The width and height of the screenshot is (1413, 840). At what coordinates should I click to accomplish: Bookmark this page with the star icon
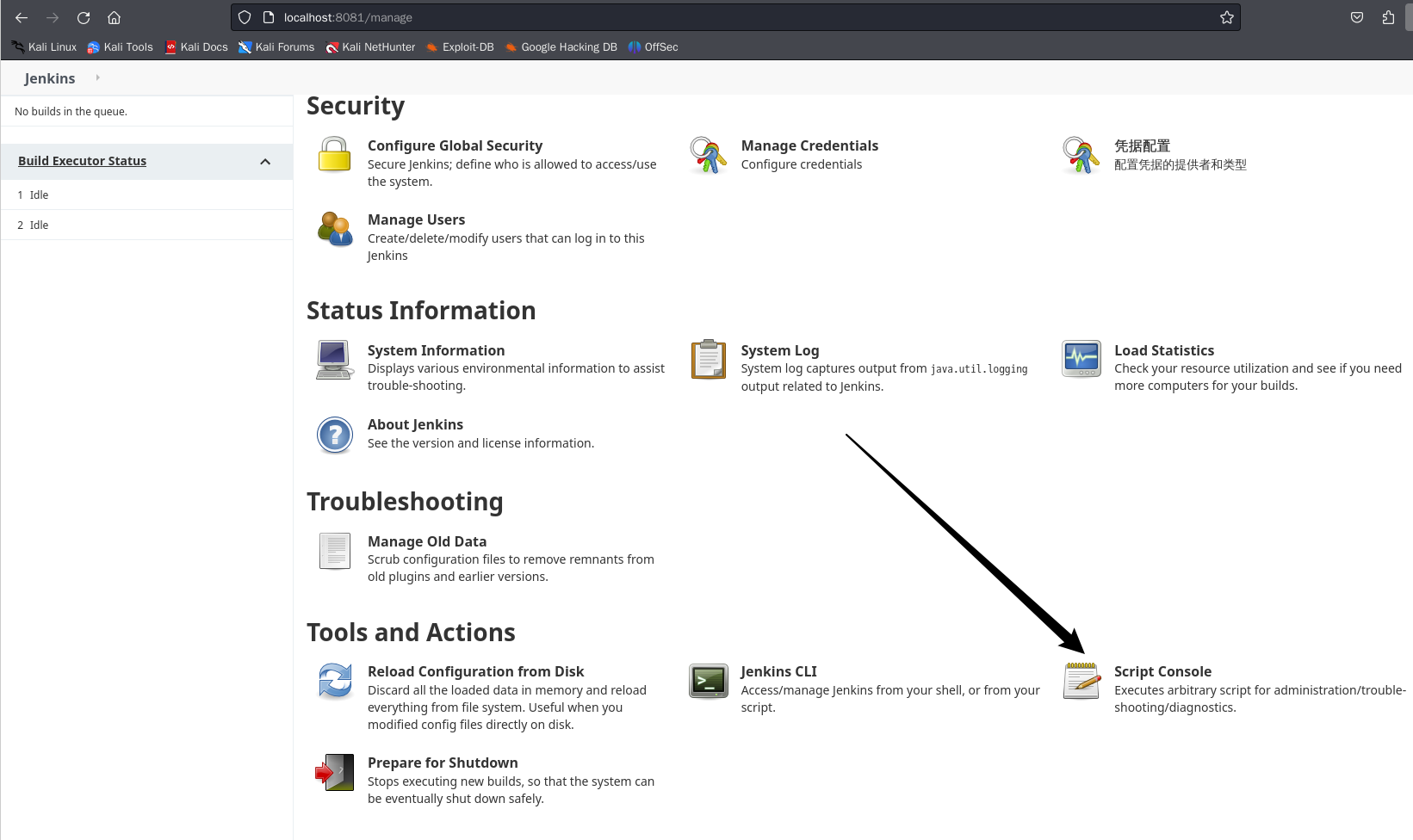[x=1227, y=17]
